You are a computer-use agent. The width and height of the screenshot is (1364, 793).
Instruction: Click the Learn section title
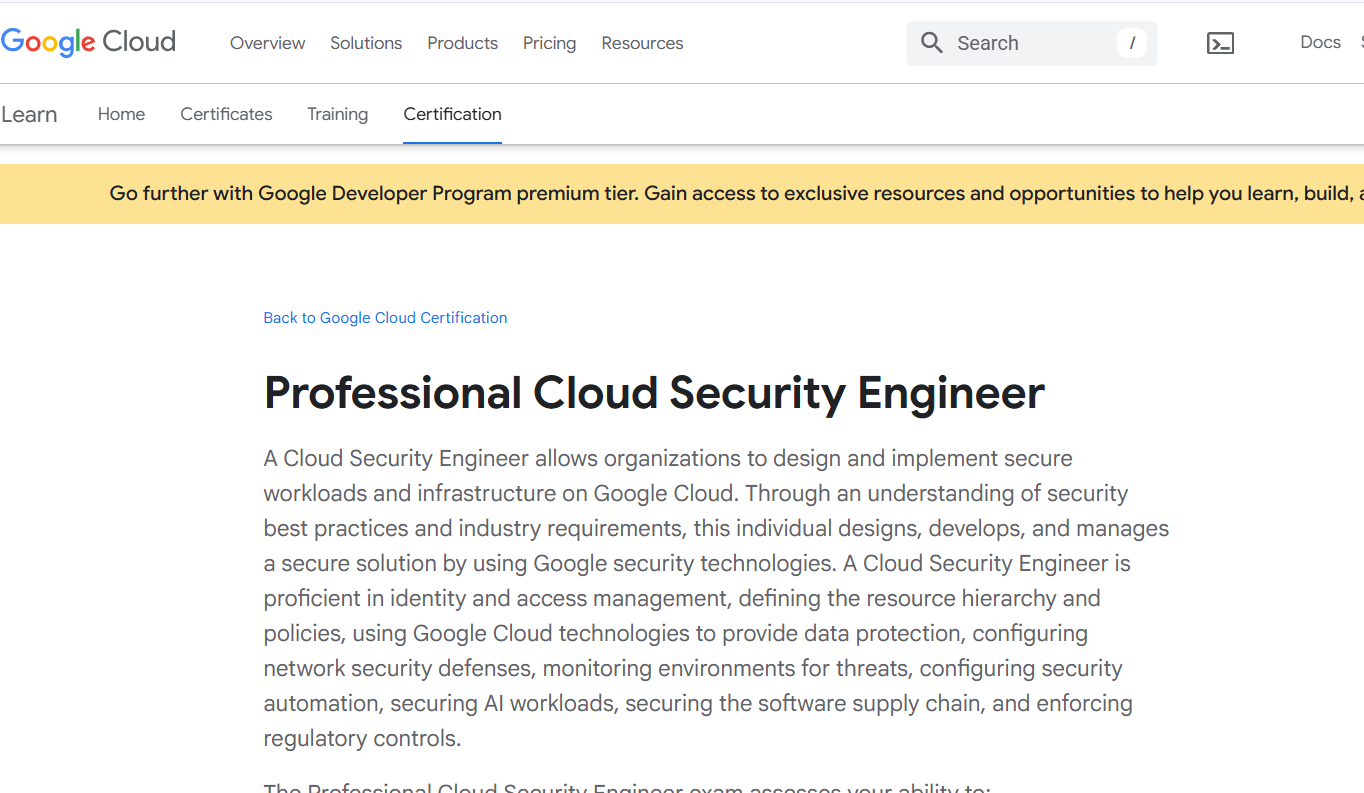[29, 114]
